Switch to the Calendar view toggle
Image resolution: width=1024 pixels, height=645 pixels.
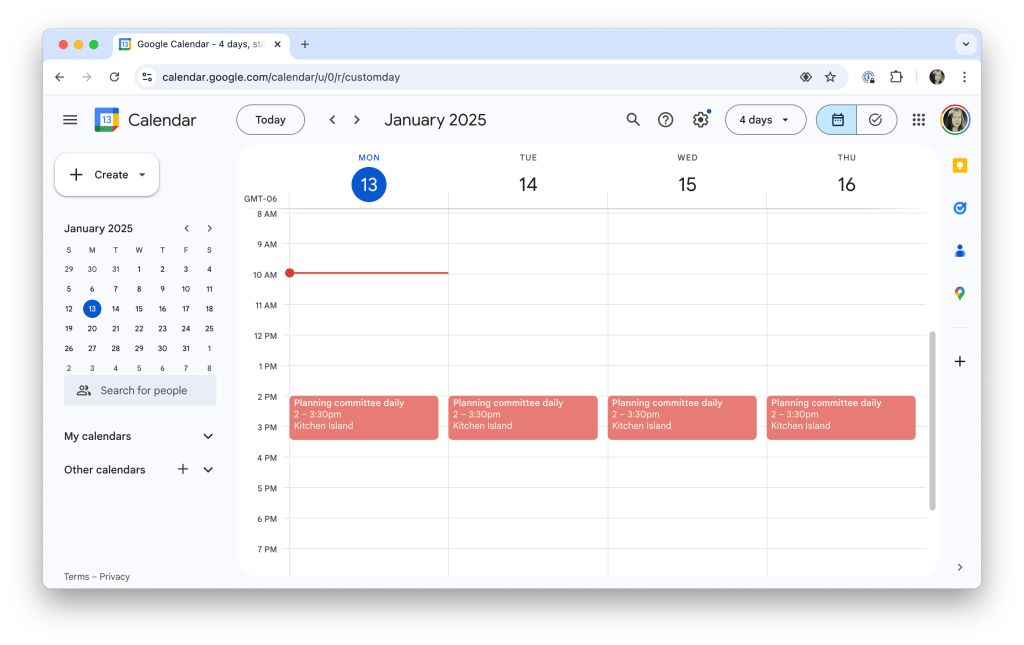[837, 120]
